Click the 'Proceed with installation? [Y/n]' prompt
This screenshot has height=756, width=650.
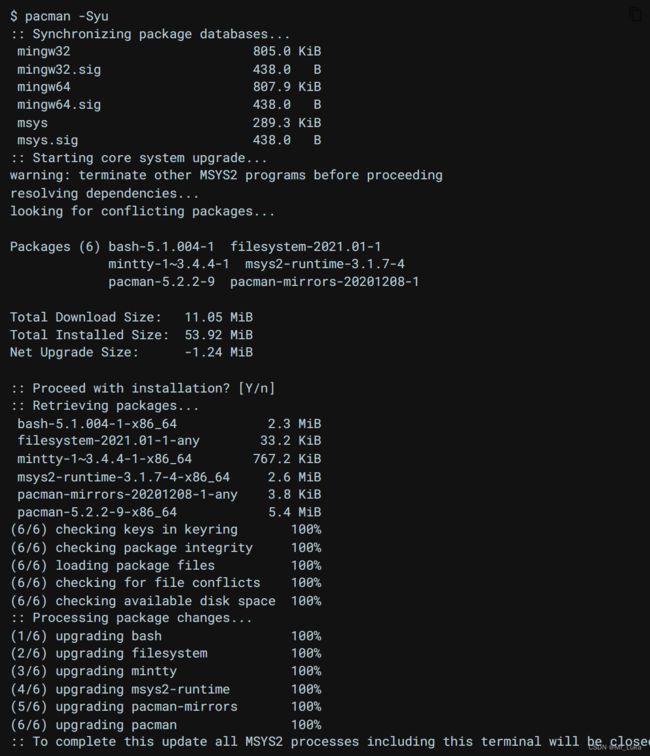coord(143,388)
